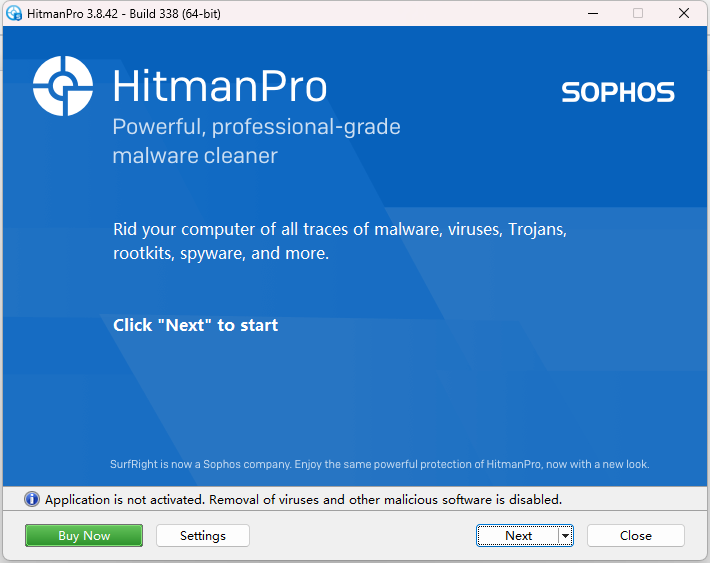Open Settings
The height and width of the screenshot is (563, 710).
tap(203, 535)
